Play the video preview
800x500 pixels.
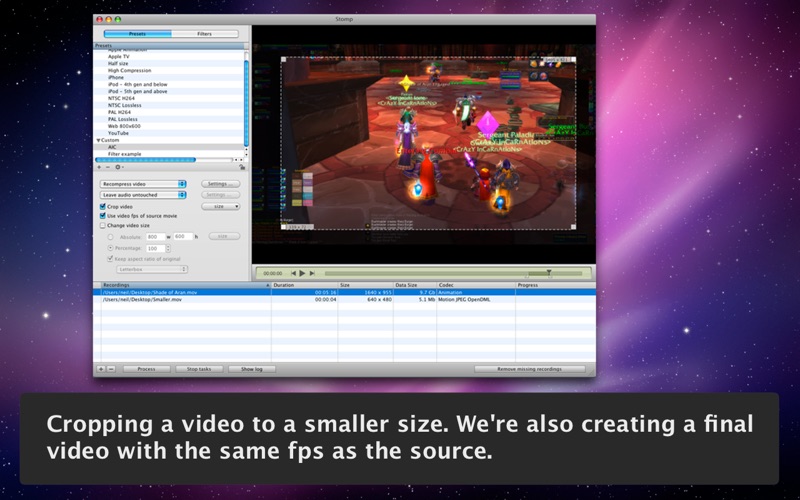(302, 273)
